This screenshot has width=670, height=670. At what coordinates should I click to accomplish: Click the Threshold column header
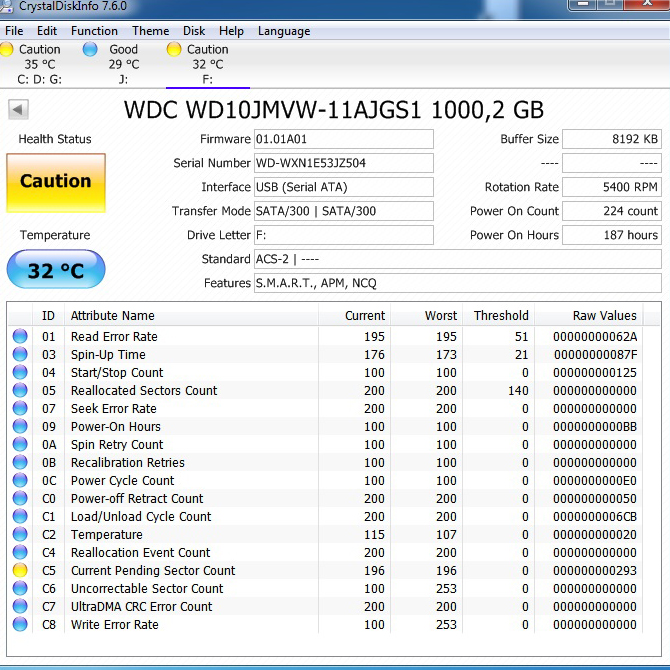498,315
